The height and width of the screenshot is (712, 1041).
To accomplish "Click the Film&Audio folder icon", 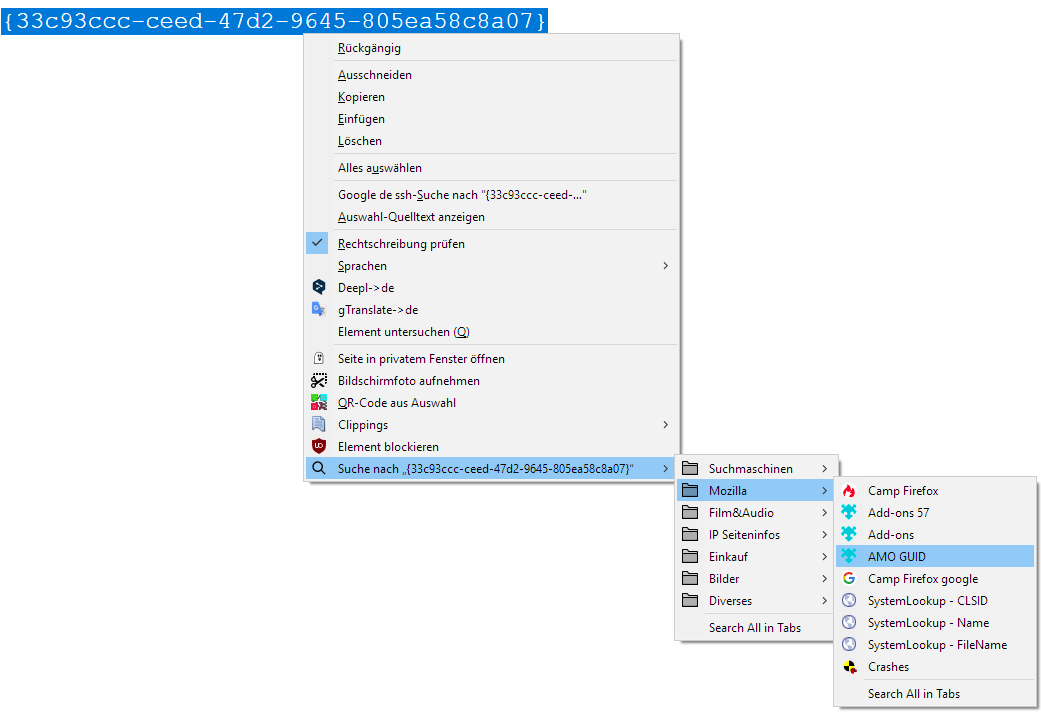I will (690, 512).
